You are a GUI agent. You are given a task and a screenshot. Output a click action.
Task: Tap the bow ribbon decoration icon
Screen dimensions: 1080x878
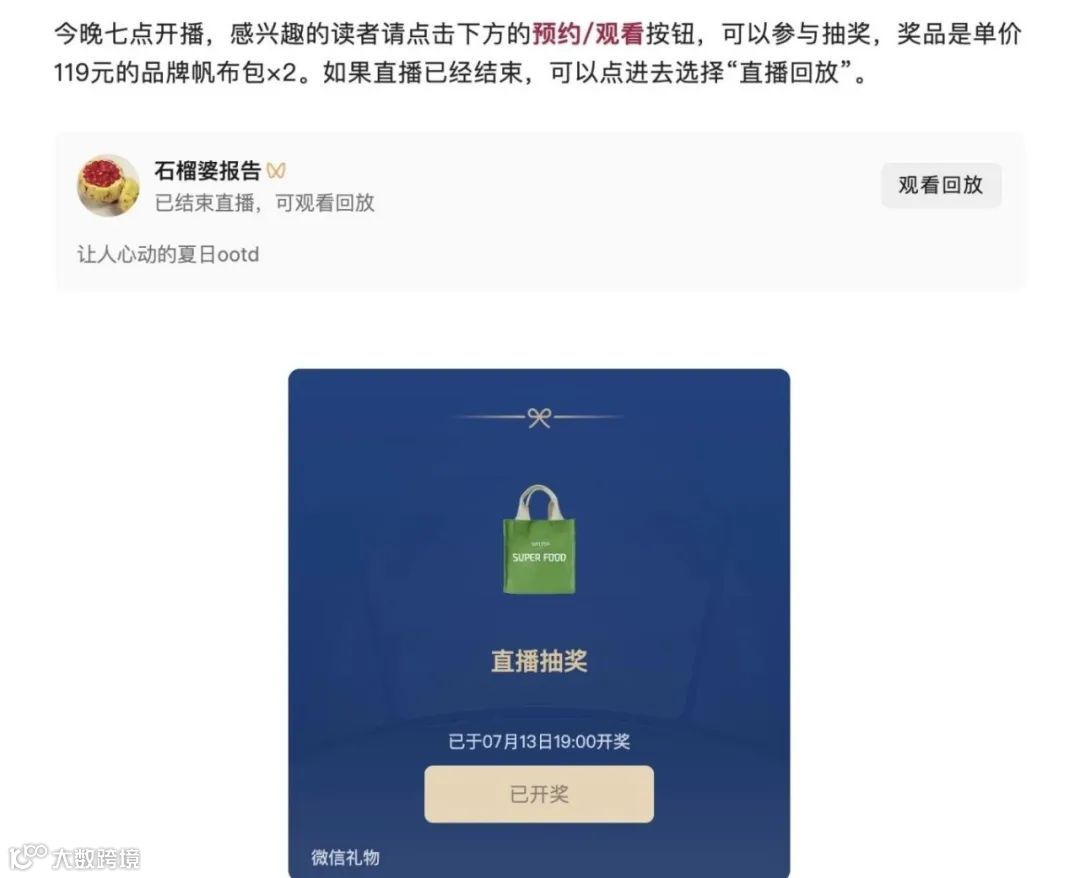(539, 417)
